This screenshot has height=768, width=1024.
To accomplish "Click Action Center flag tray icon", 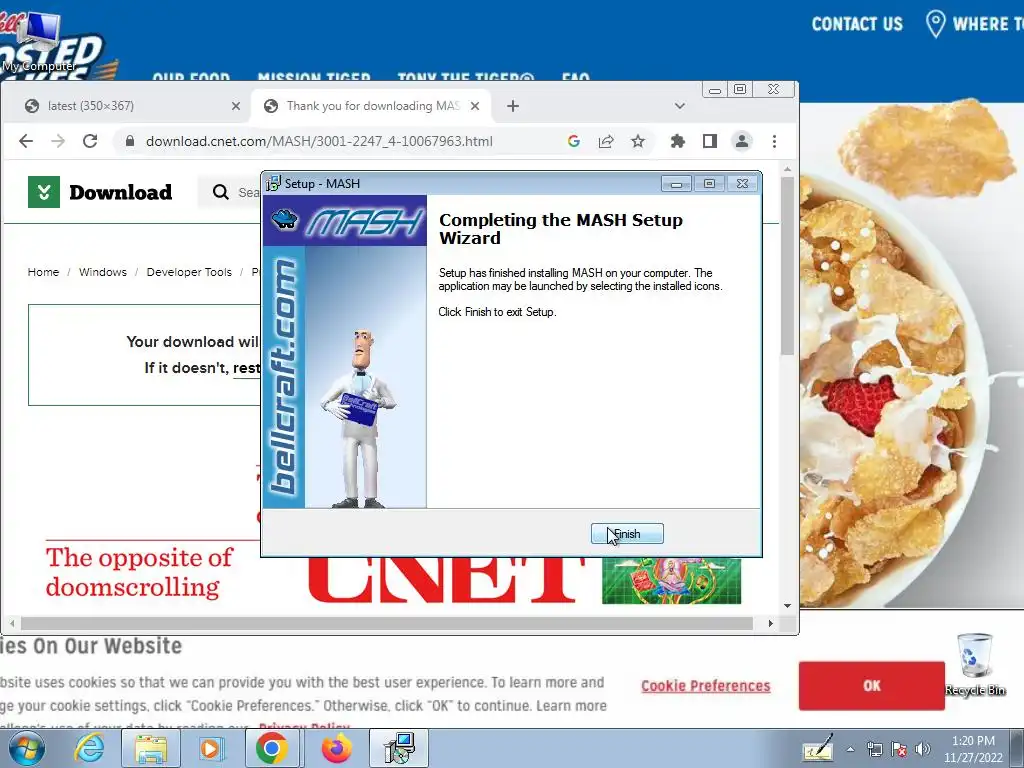I will pyautogui.click(x=899, y=750).
